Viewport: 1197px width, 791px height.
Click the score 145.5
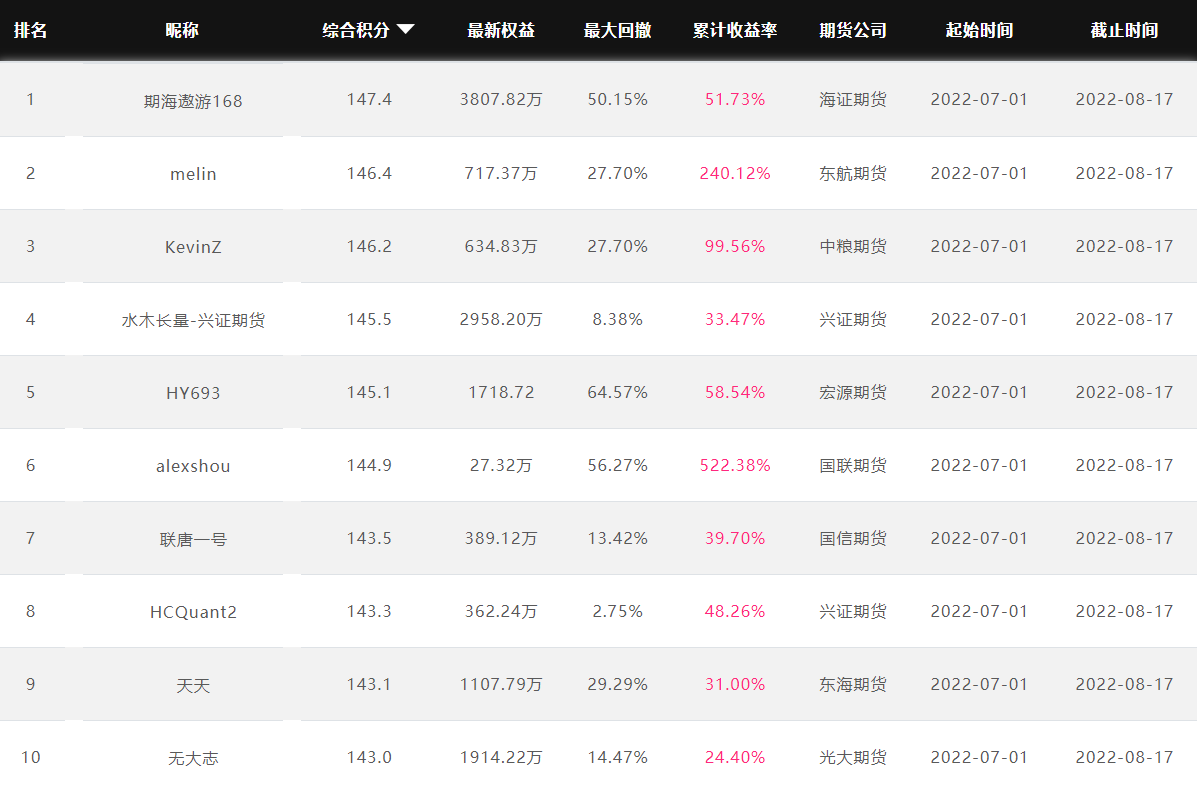[x=369, y=319]
